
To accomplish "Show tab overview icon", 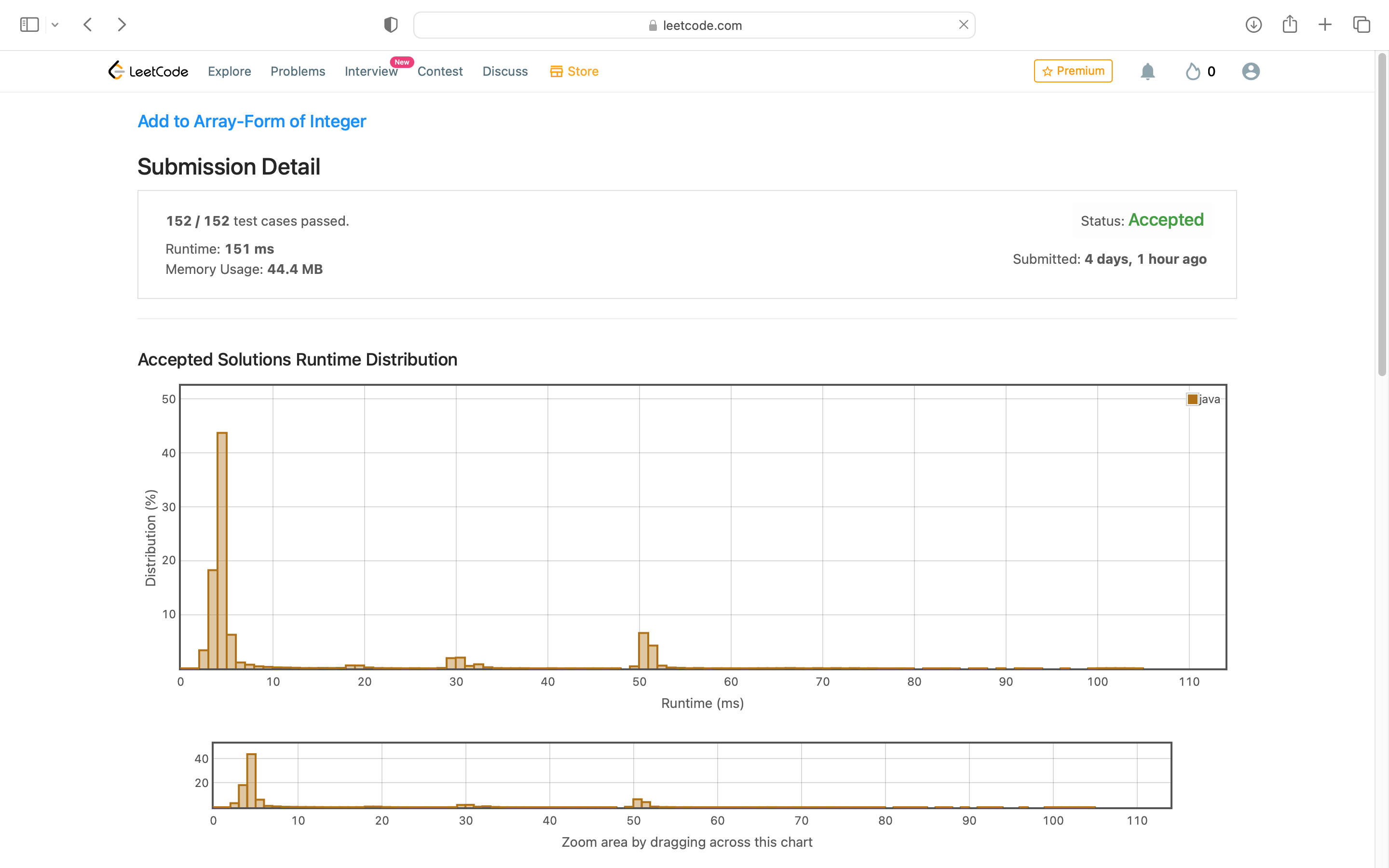I will [x=1361, y=25].
